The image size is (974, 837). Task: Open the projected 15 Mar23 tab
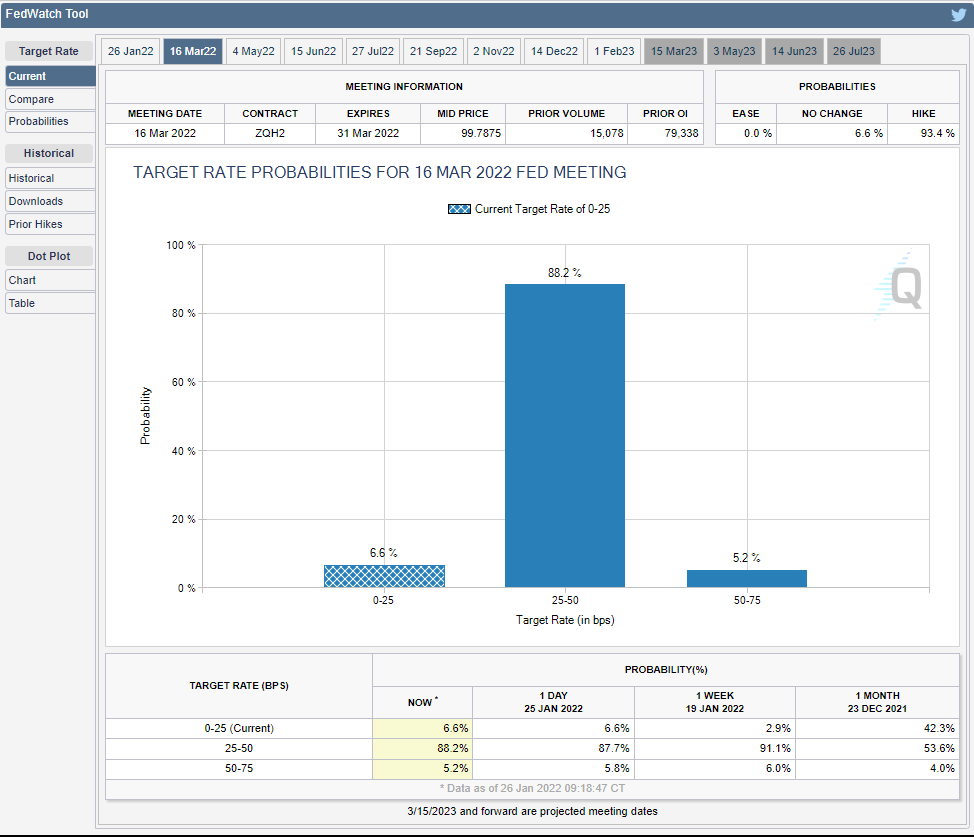674,51
